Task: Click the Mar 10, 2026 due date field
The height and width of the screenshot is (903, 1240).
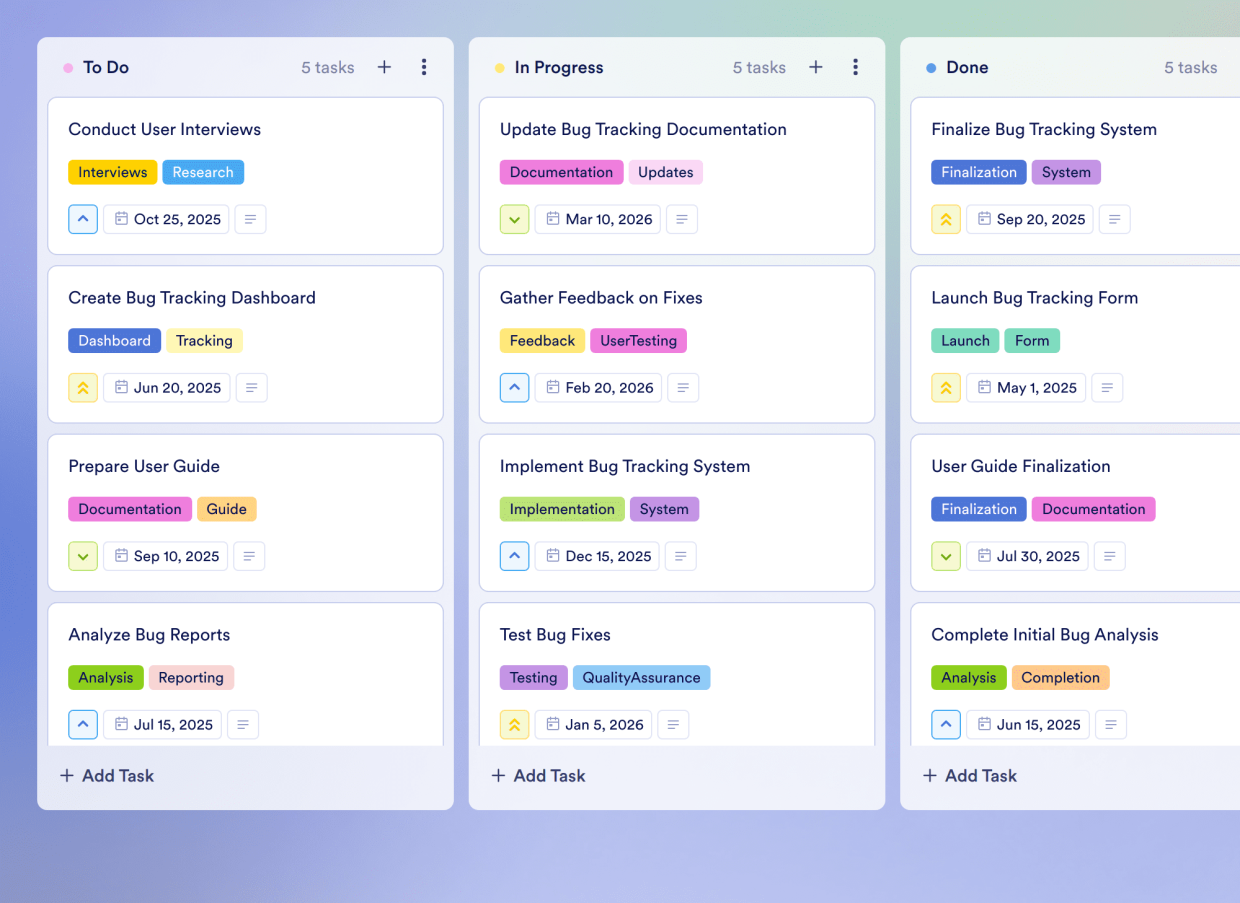Action: (x=597, y=219)
